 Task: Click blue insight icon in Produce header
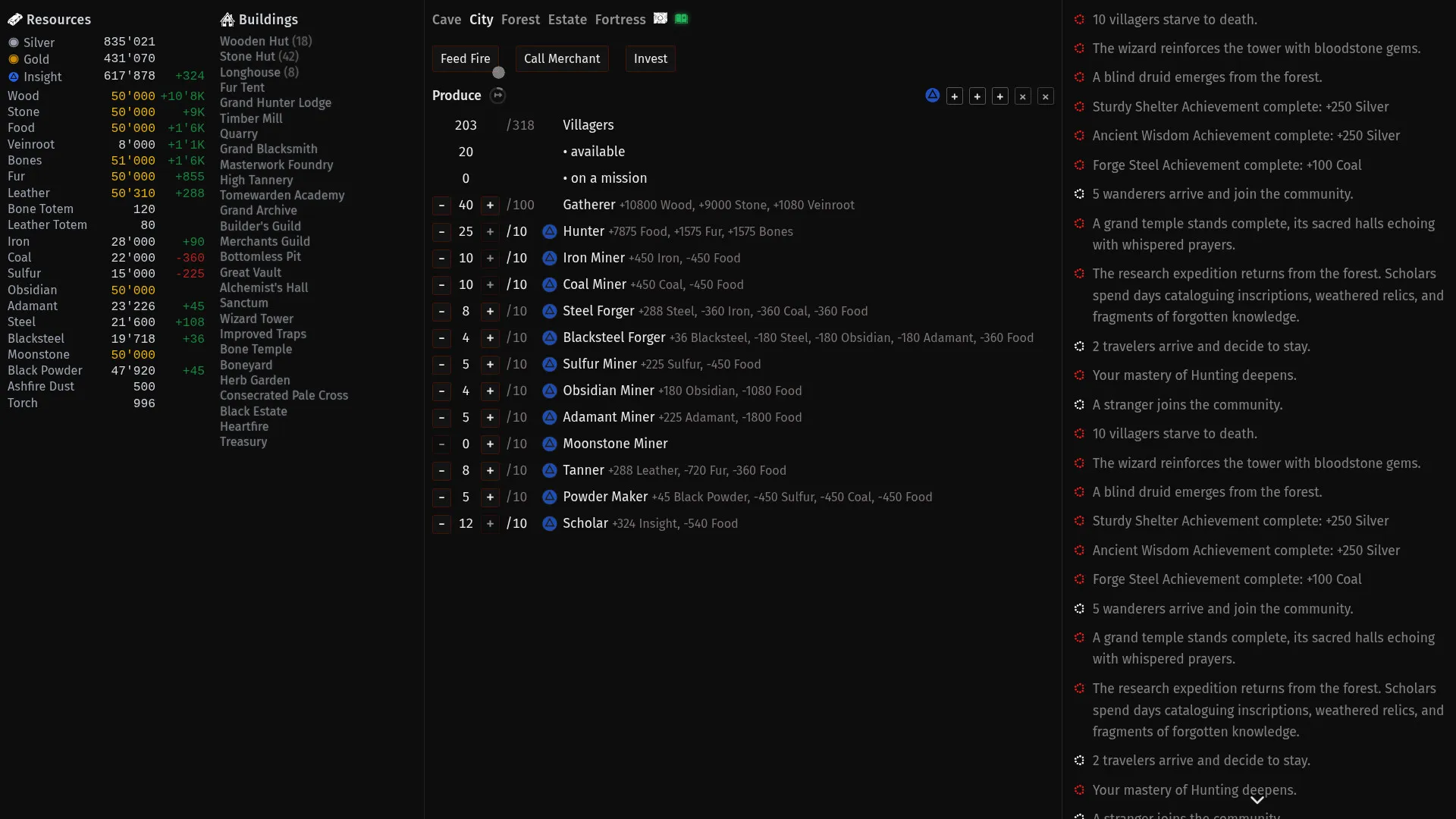click(932, 96)
